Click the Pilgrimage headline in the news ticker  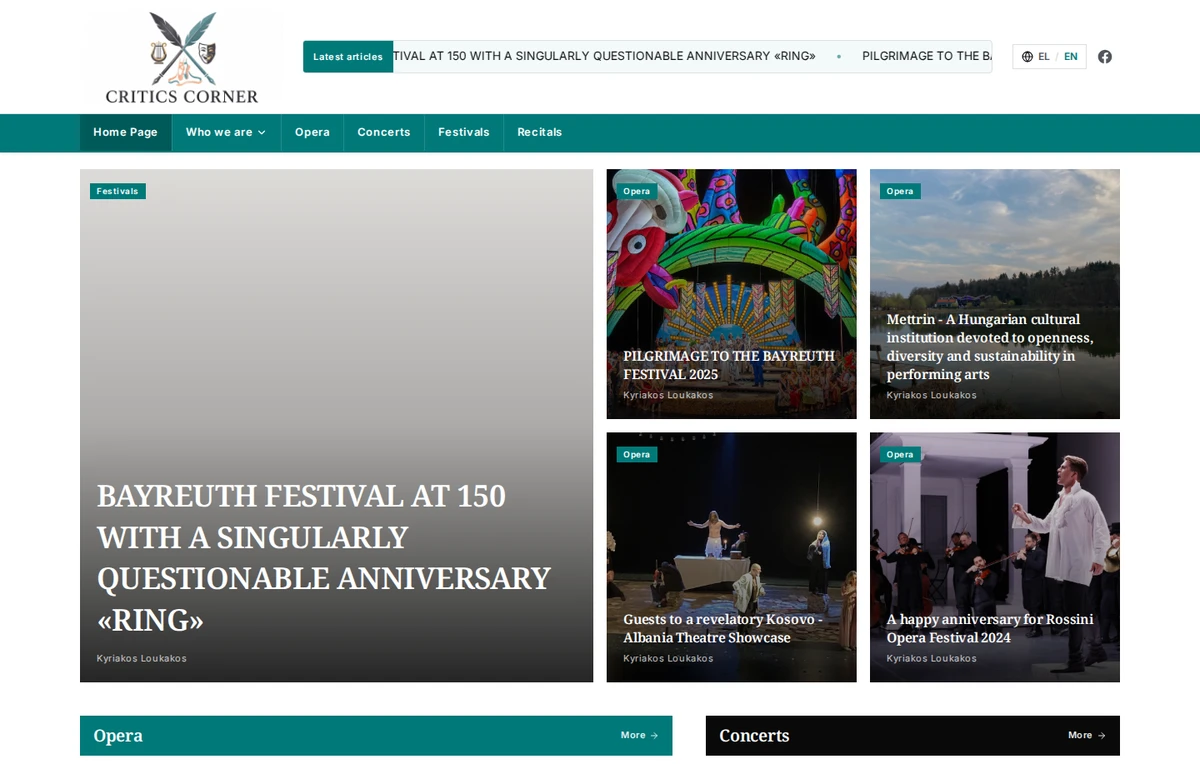click(926, 56)
